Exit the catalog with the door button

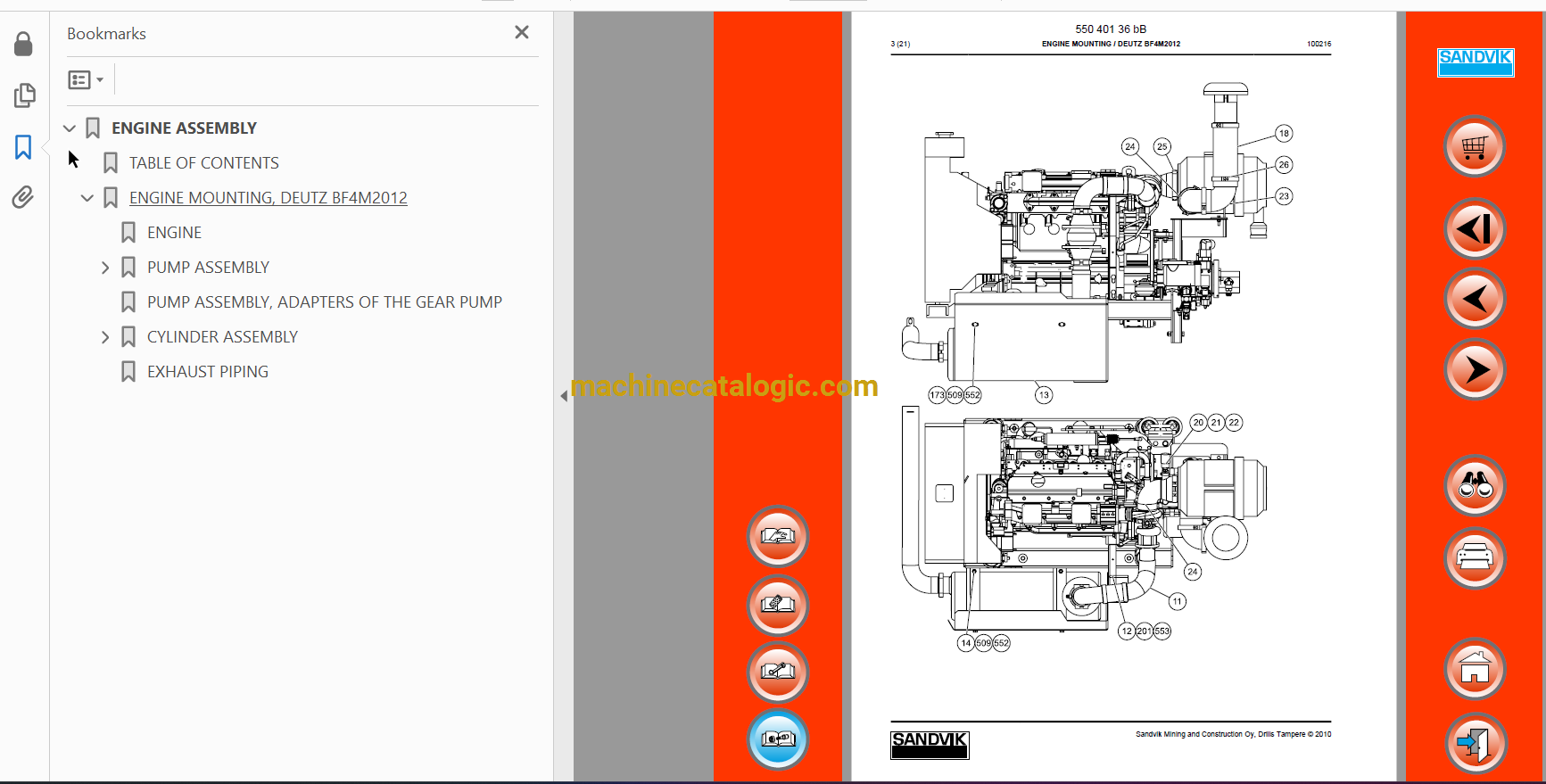click(x=1475, y=743)
